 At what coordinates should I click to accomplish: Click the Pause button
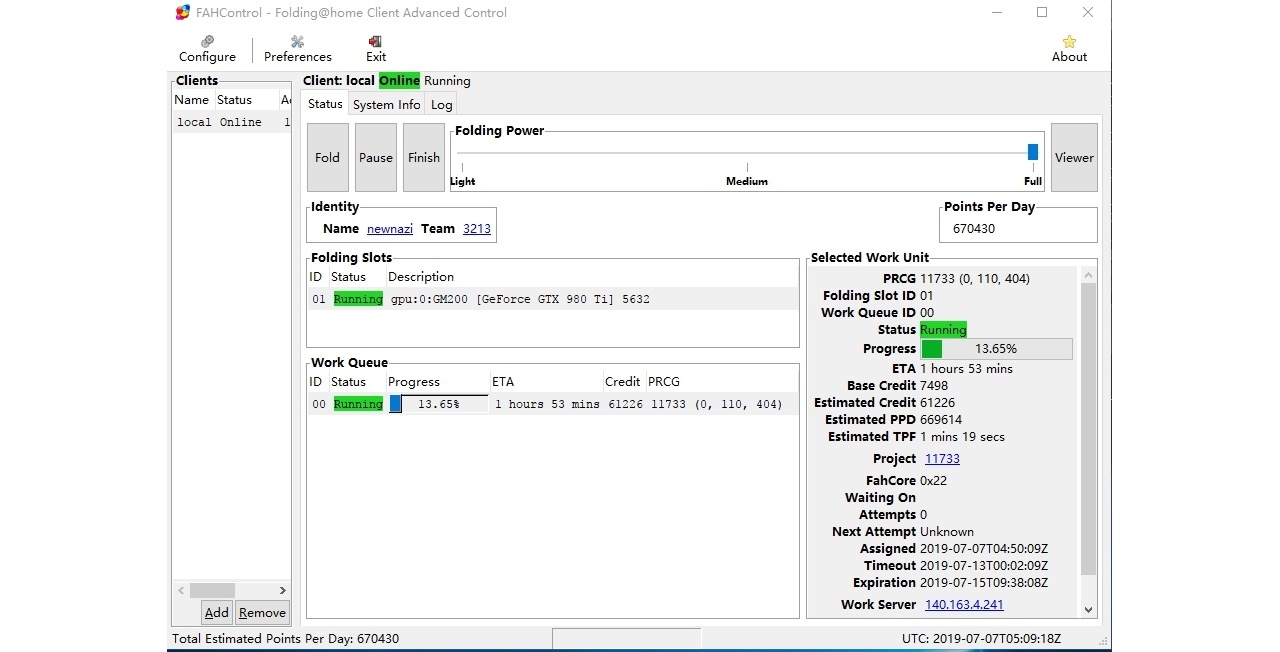[376, 157]
